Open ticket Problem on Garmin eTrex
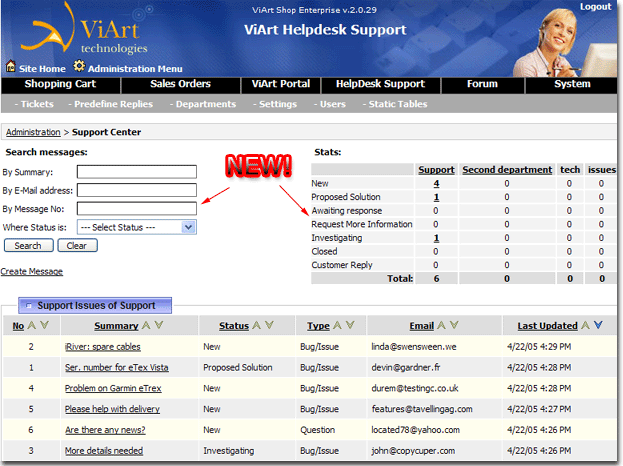This screenshot has height=466, width=623. pyautogui.click(x=113, y=388)
